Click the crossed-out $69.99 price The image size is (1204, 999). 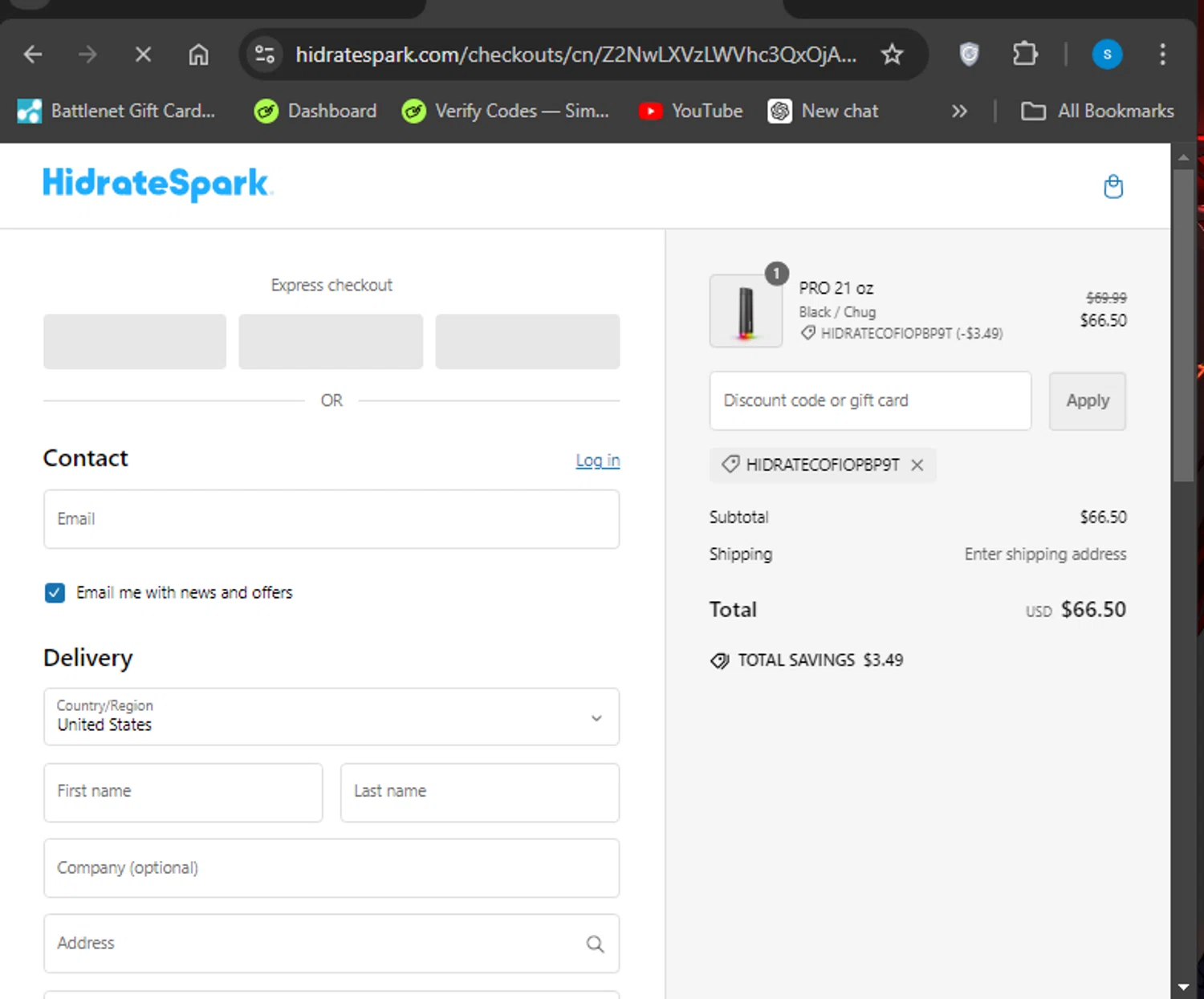[1106, 298]
